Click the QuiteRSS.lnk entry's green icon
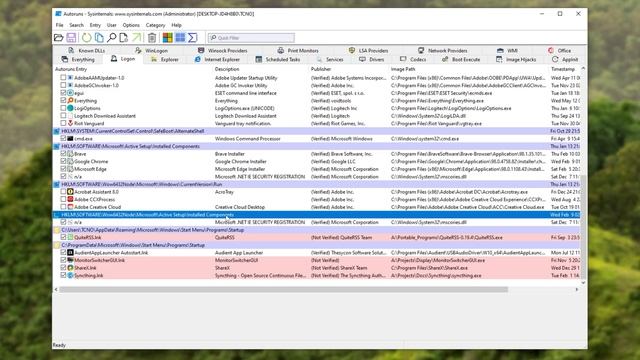640x360 pixels. pos(70,237)
